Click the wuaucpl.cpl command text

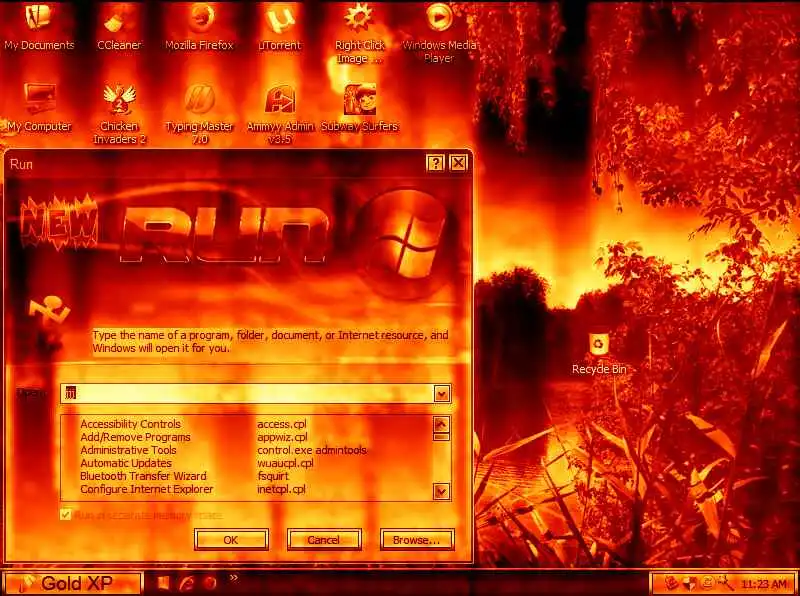285,463
